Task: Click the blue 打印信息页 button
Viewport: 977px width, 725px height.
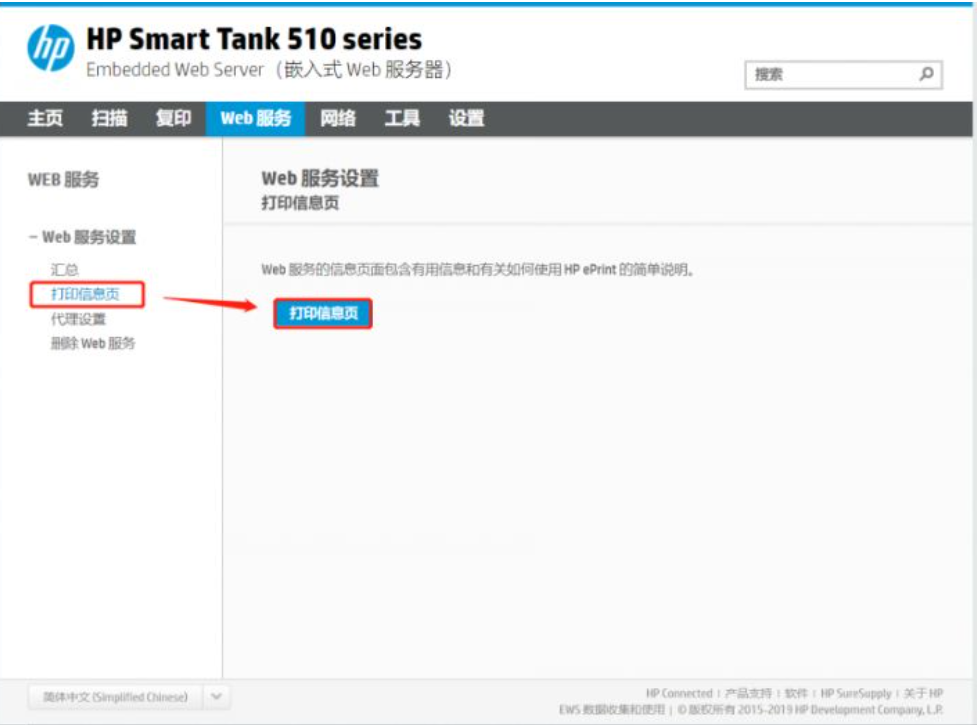Action: pos(323,313)
